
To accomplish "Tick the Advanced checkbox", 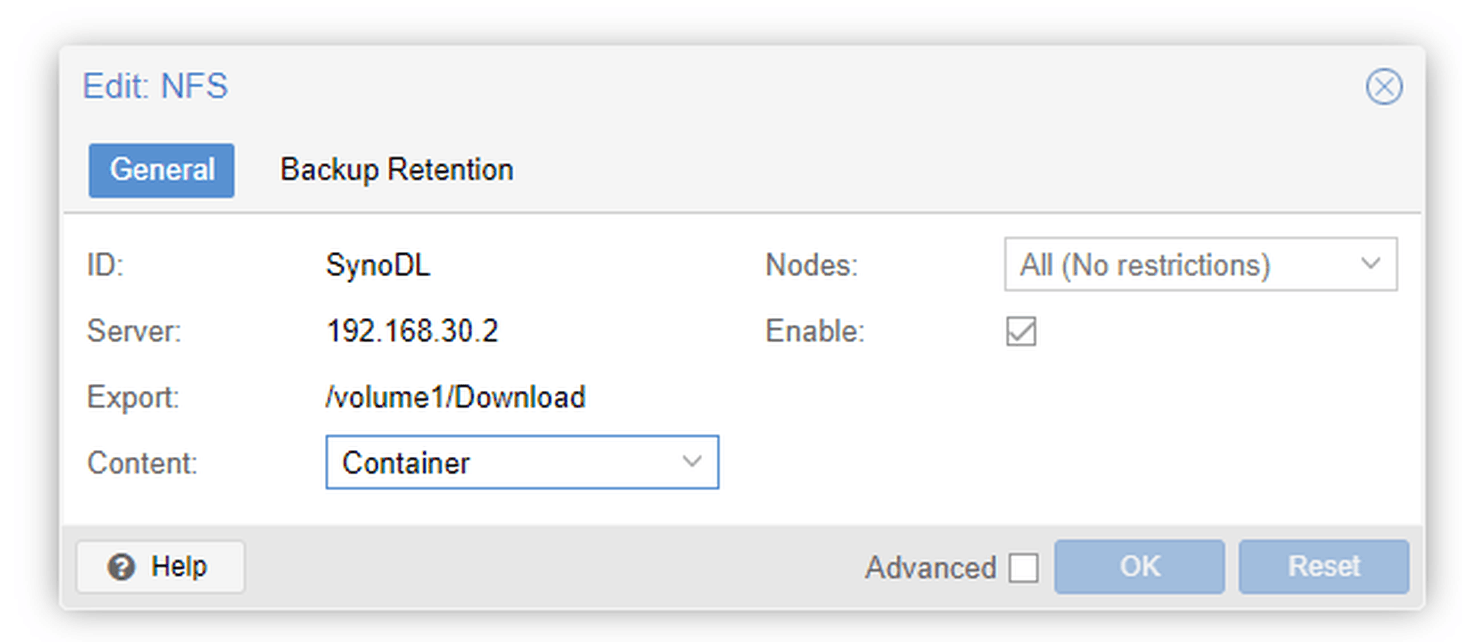I will [x=1023, y=568].
